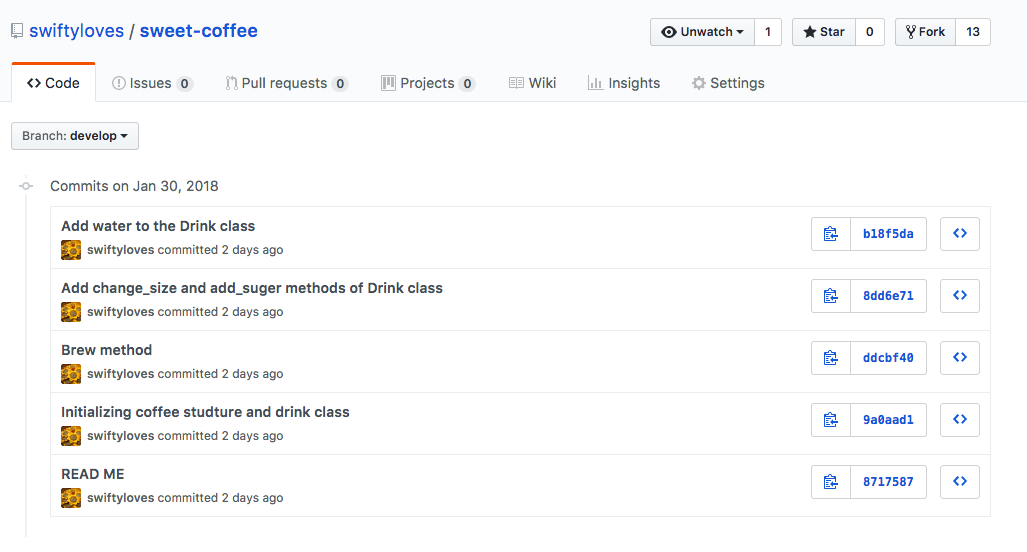Open commit hash b18f5da
This screenshot has height=552, width=1027.
[888, 234]
